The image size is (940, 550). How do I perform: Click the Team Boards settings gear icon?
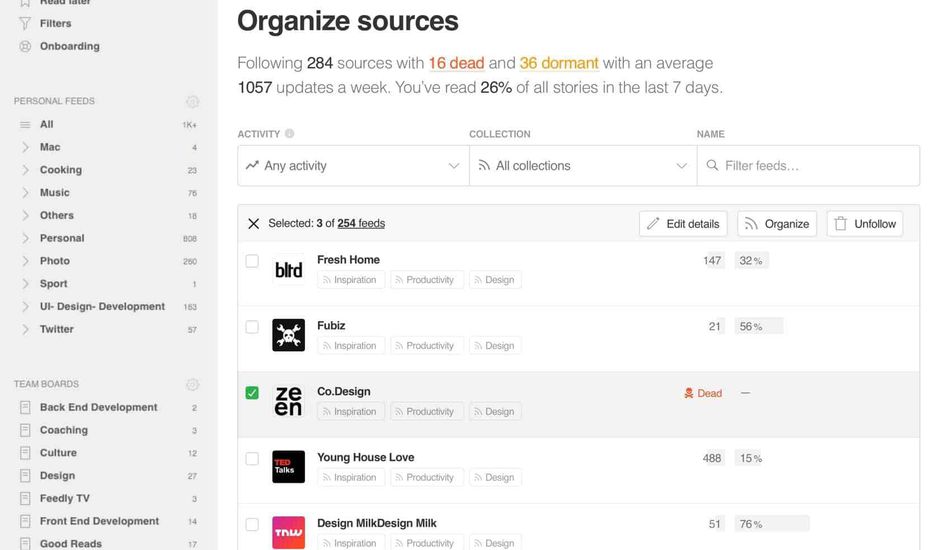[192, 385]
